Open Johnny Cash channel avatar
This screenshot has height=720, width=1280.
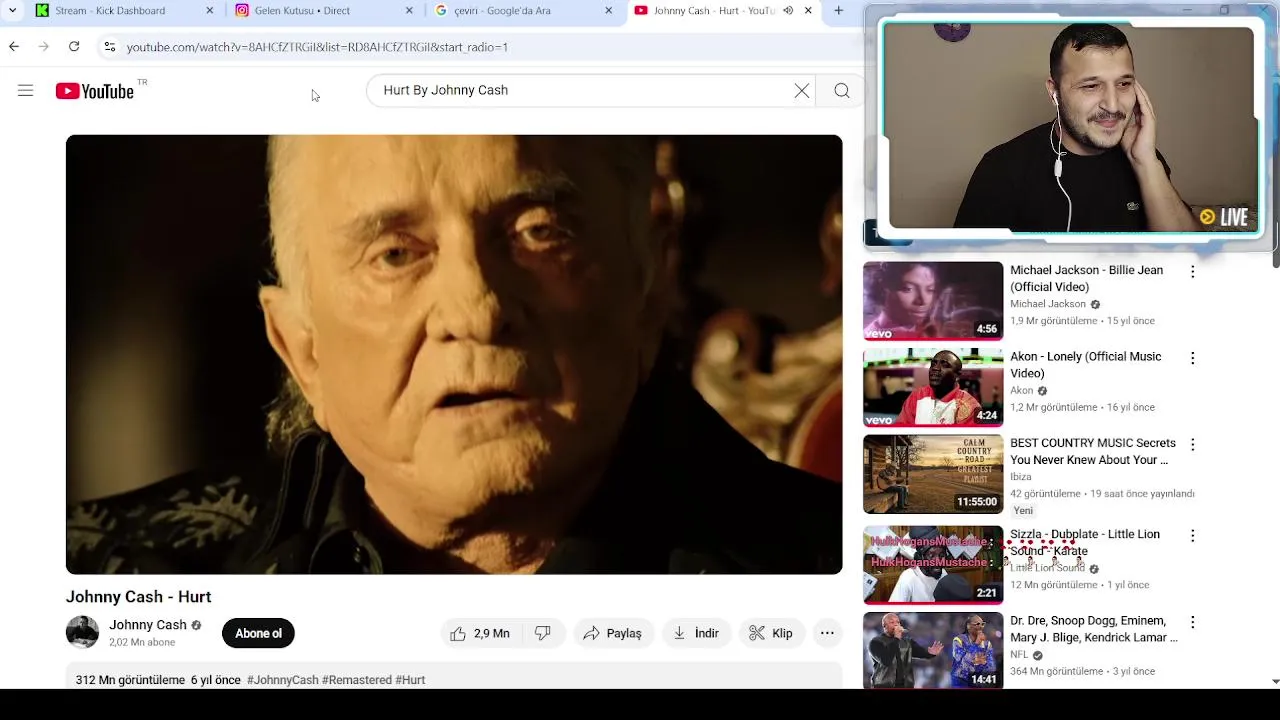tap(82, 633)
